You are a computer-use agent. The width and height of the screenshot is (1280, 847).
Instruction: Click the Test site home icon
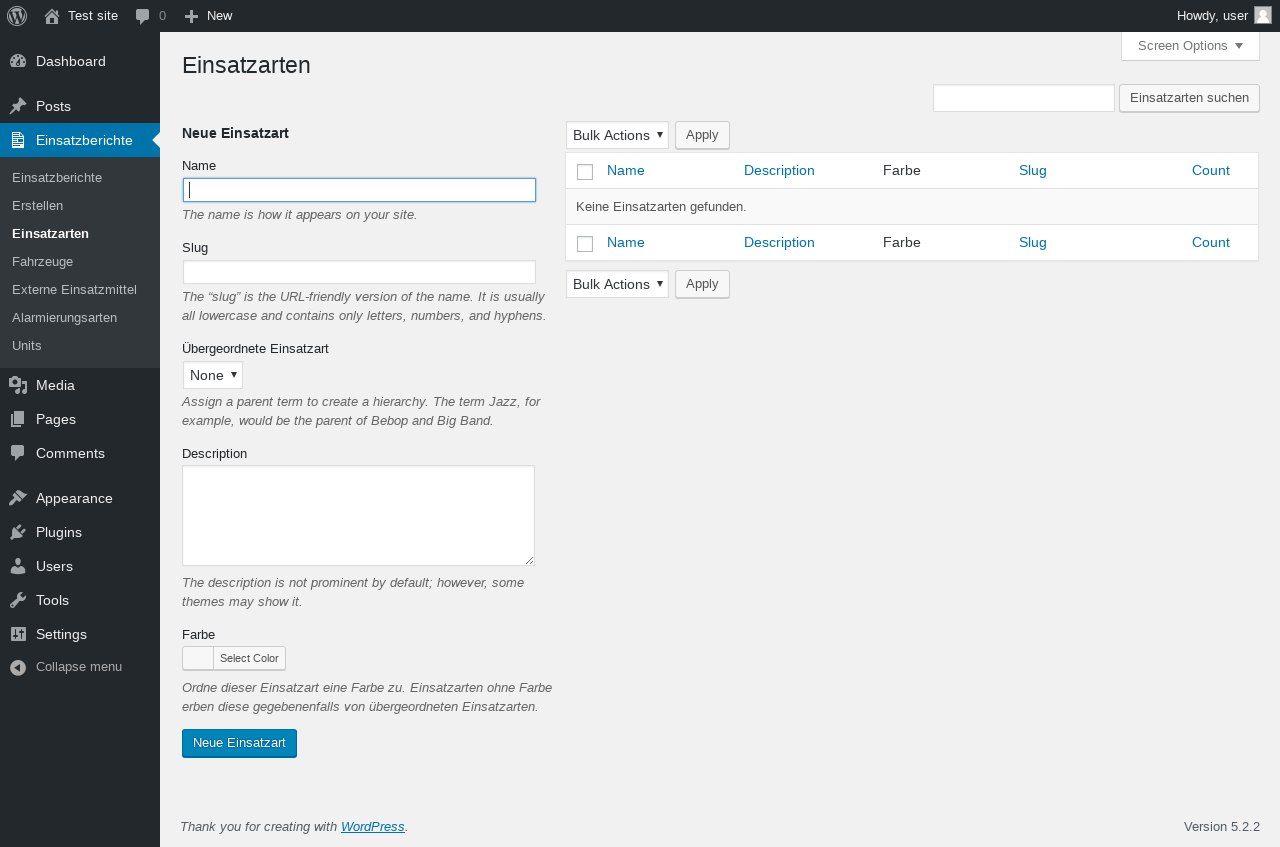[x=52, y=16]
